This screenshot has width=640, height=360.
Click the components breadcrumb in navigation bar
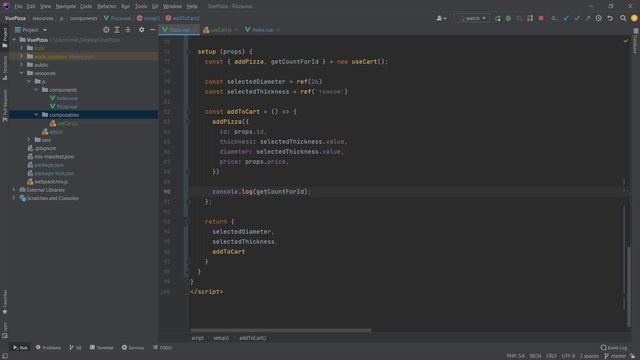[x=83, y=18]
